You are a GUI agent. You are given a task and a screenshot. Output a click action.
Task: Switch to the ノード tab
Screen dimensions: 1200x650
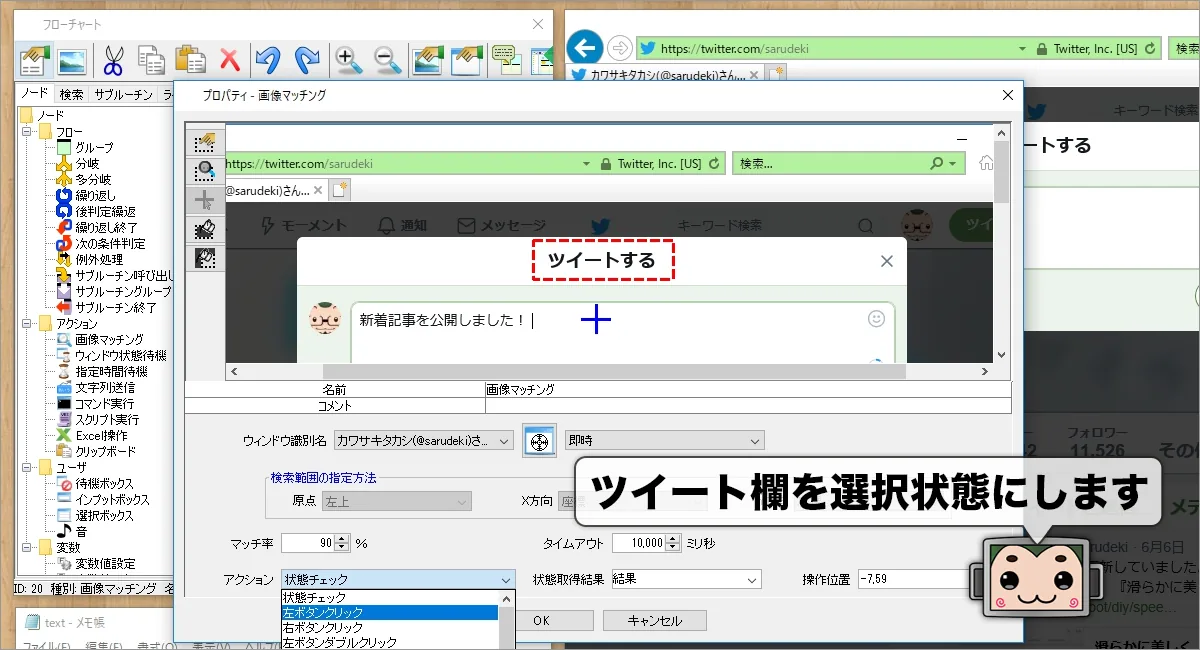coord(35,95)
